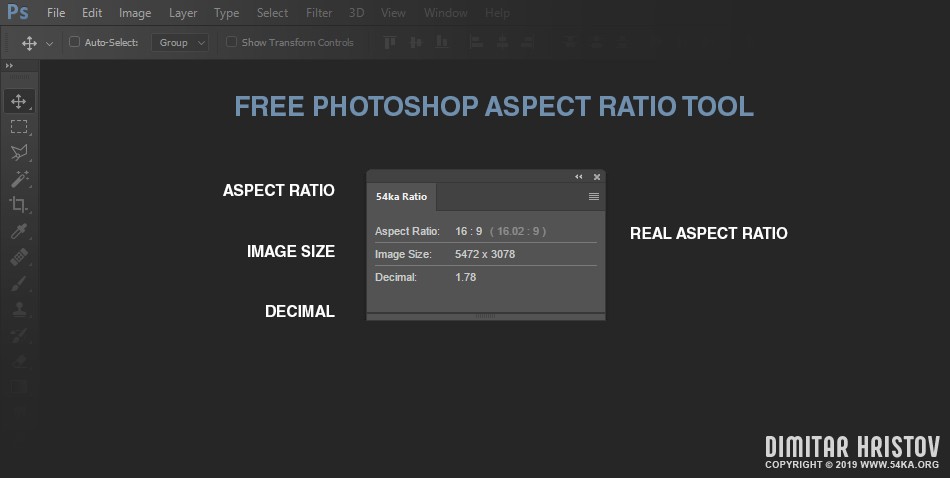Select the Eyedropper tool
This screenshot has height=478, width=950.
point(19,231)
